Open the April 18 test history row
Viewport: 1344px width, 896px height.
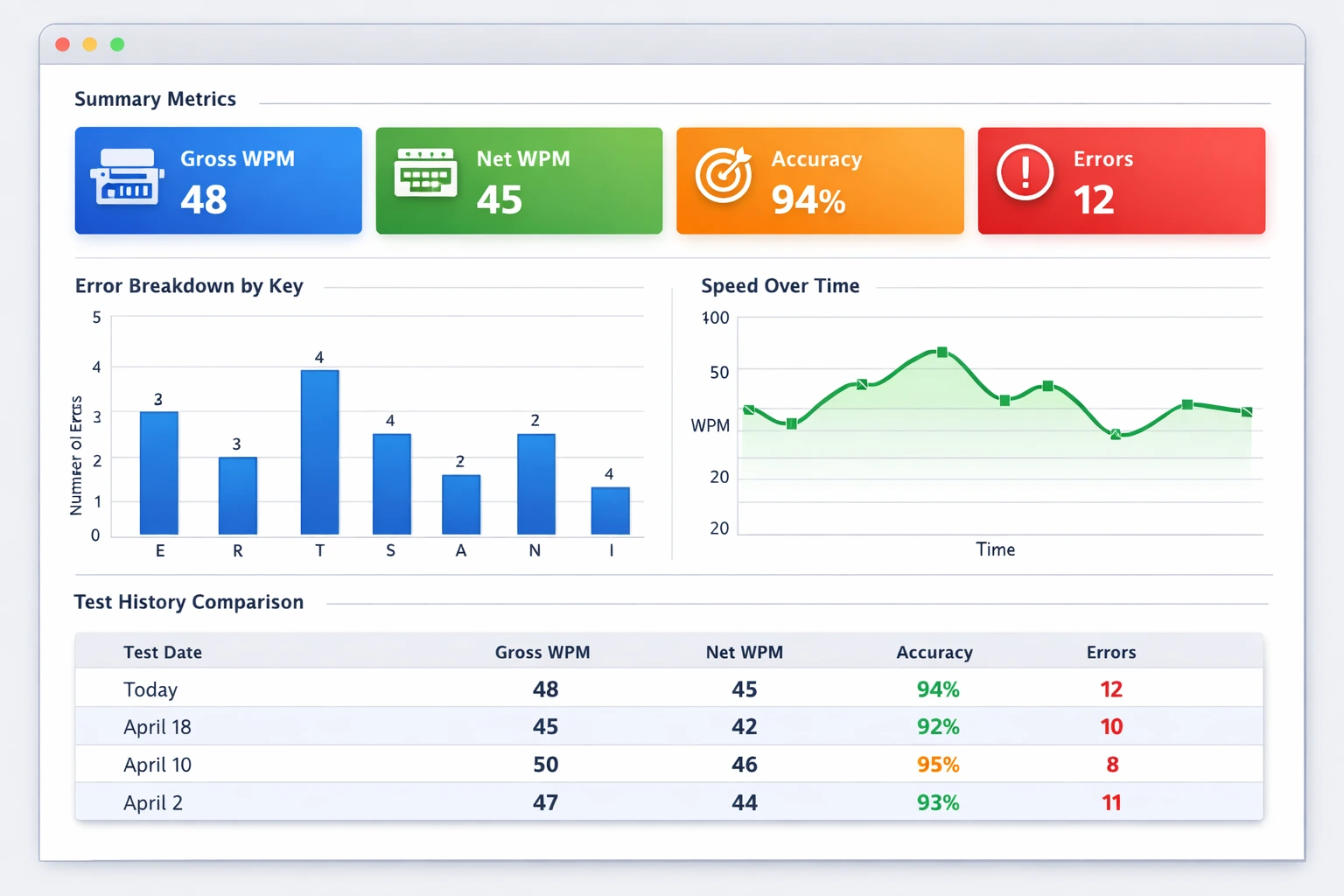tap(157, 726)
